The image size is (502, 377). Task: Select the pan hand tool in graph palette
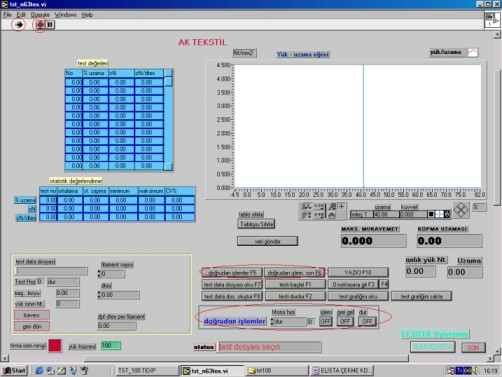332,215
